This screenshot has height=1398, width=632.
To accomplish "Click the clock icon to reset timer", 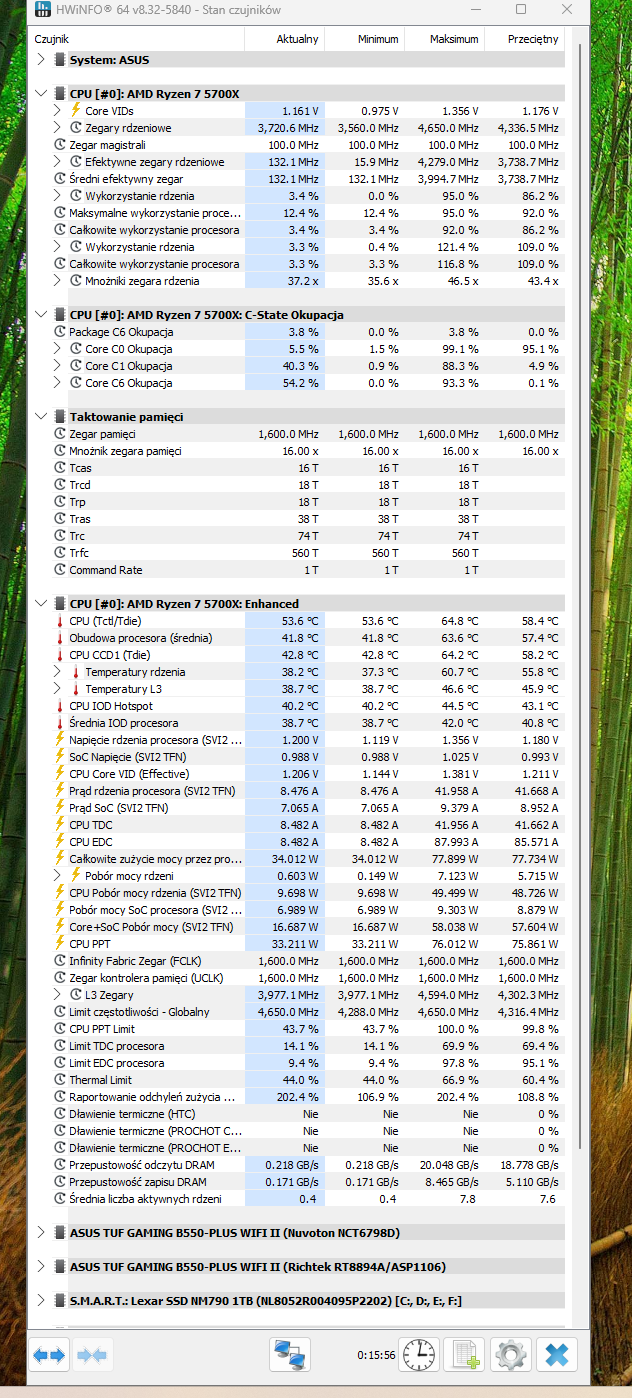I will tap(420, 1355).
